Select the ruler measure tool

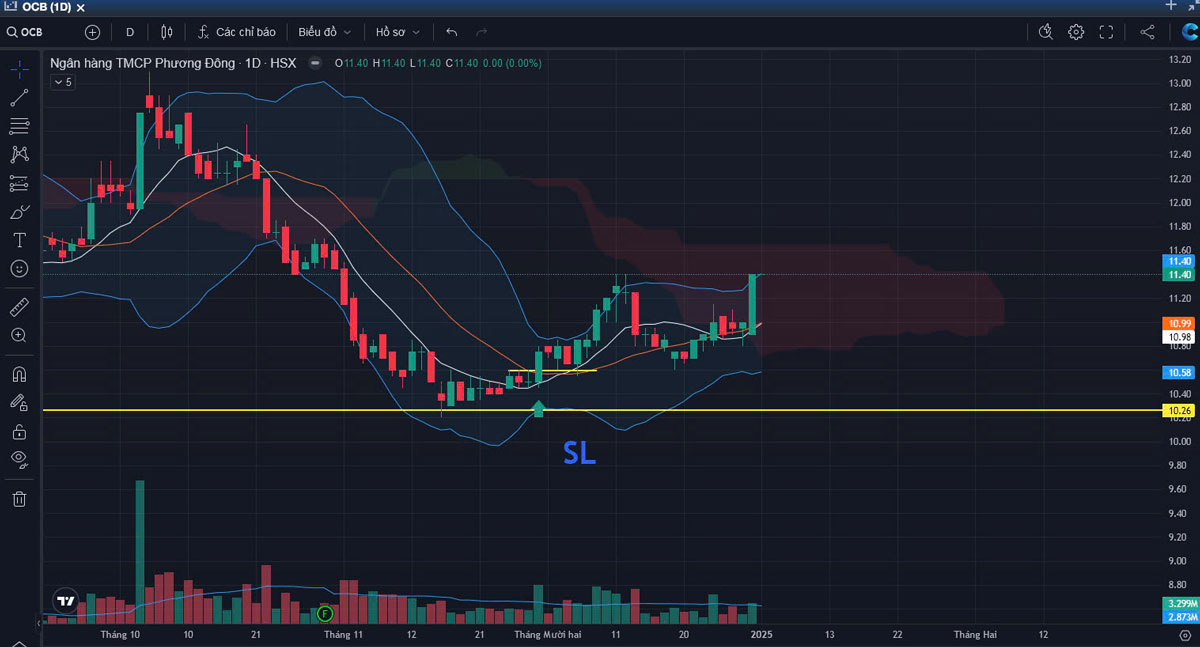pyautogui.click(x=19, y=307)
